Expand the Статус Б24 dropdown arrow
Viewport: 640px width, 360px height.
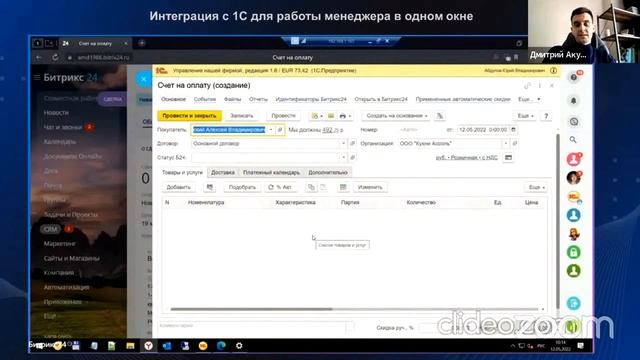coord(343,158)
